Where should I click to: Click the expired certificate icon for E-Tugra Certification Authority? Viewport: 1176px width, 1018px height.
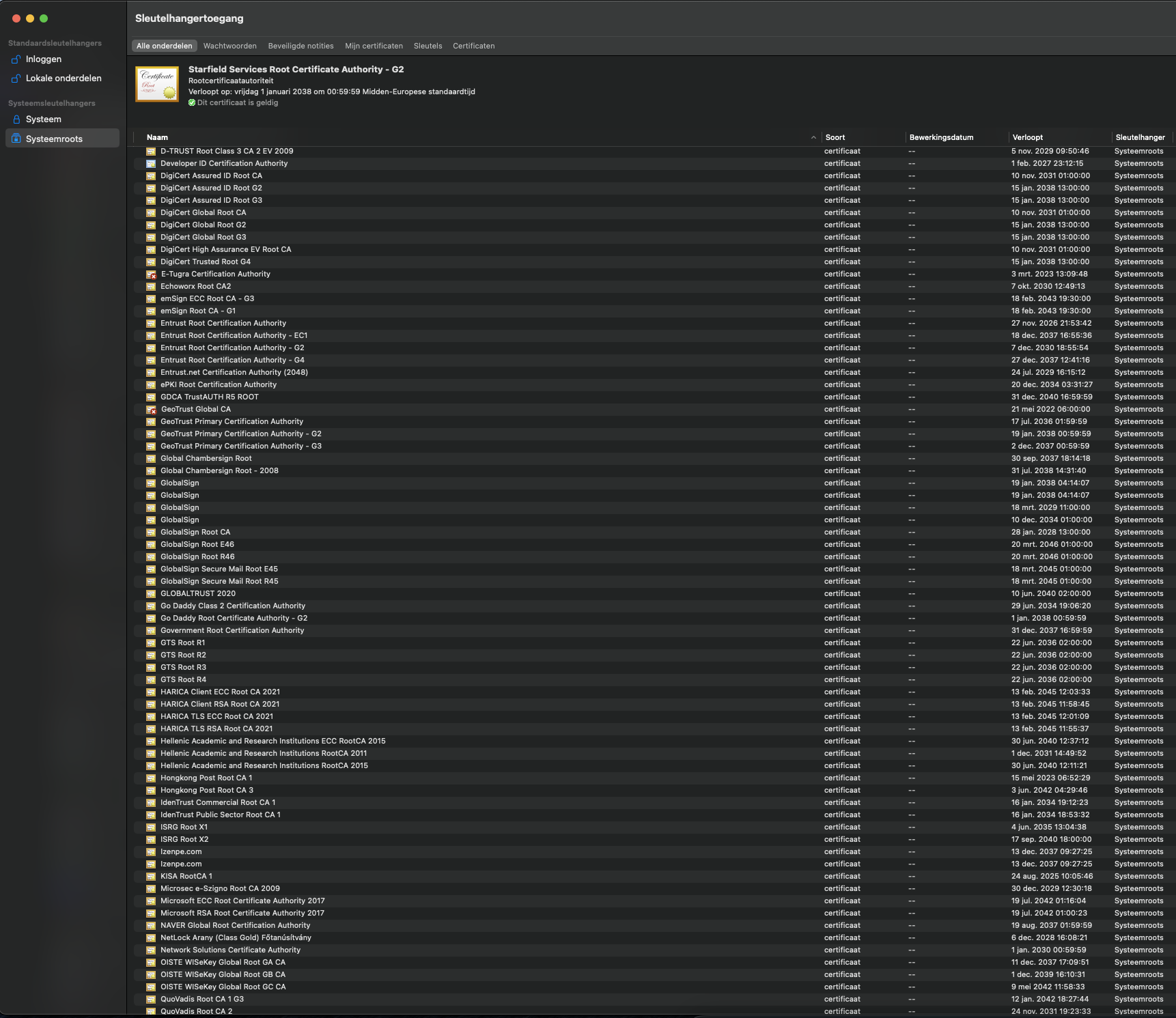pyautogui.click(x=151, y=274)
